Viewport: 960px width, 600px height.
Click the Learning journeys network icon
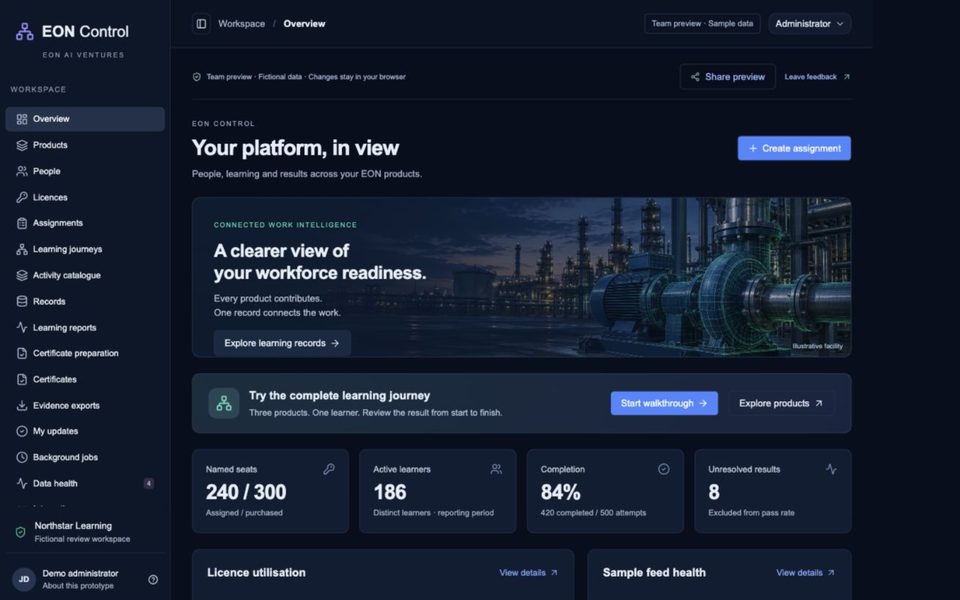coord(22,249)
